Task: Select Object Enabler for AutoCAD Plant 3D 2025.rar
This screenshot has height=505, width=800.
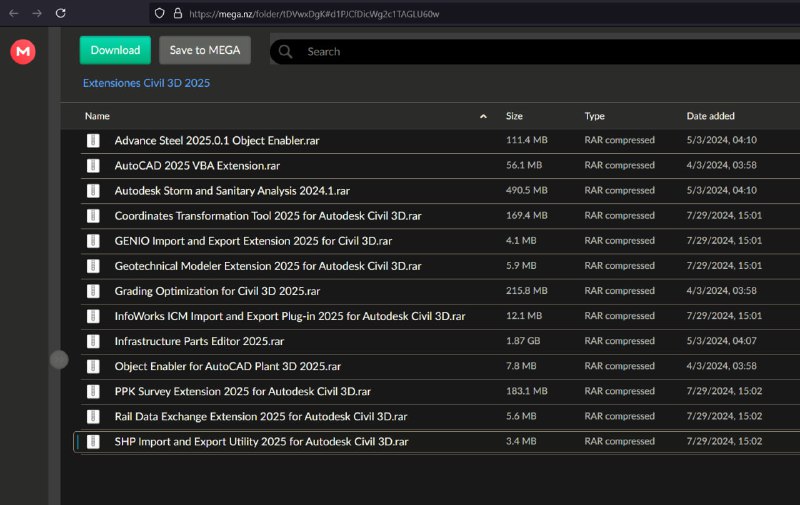Action: point(228,366)
